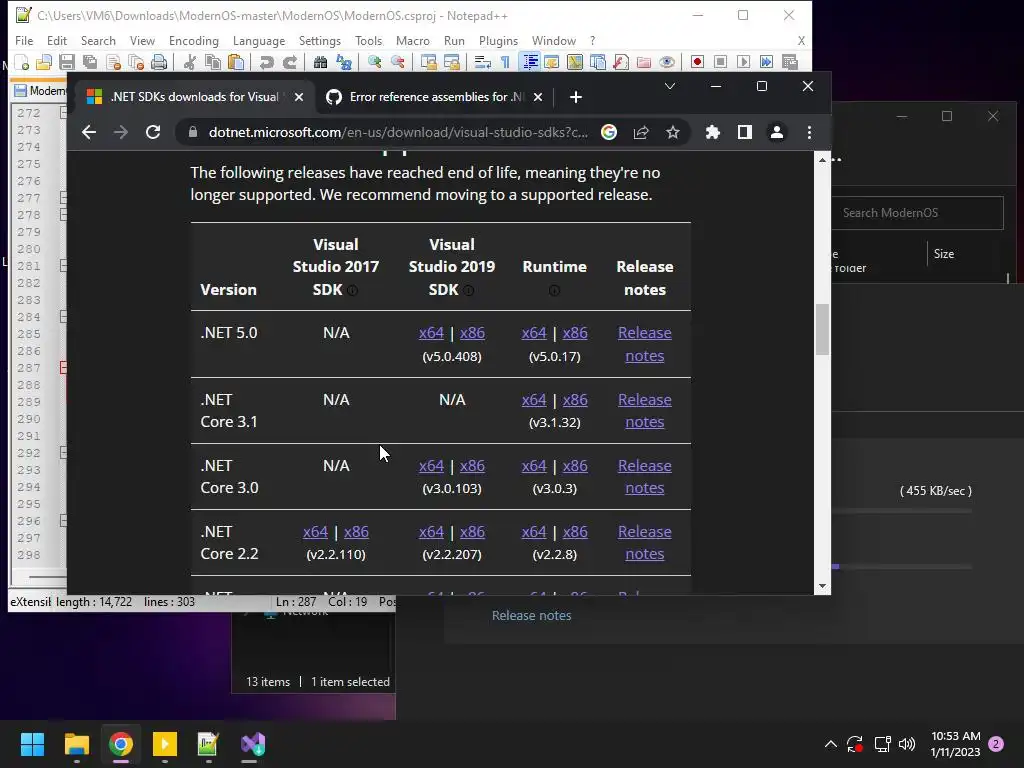Download .NET 5.0 Runtime x86
The height and width of the screenshot is (768, 1024).
coord(575,333)
